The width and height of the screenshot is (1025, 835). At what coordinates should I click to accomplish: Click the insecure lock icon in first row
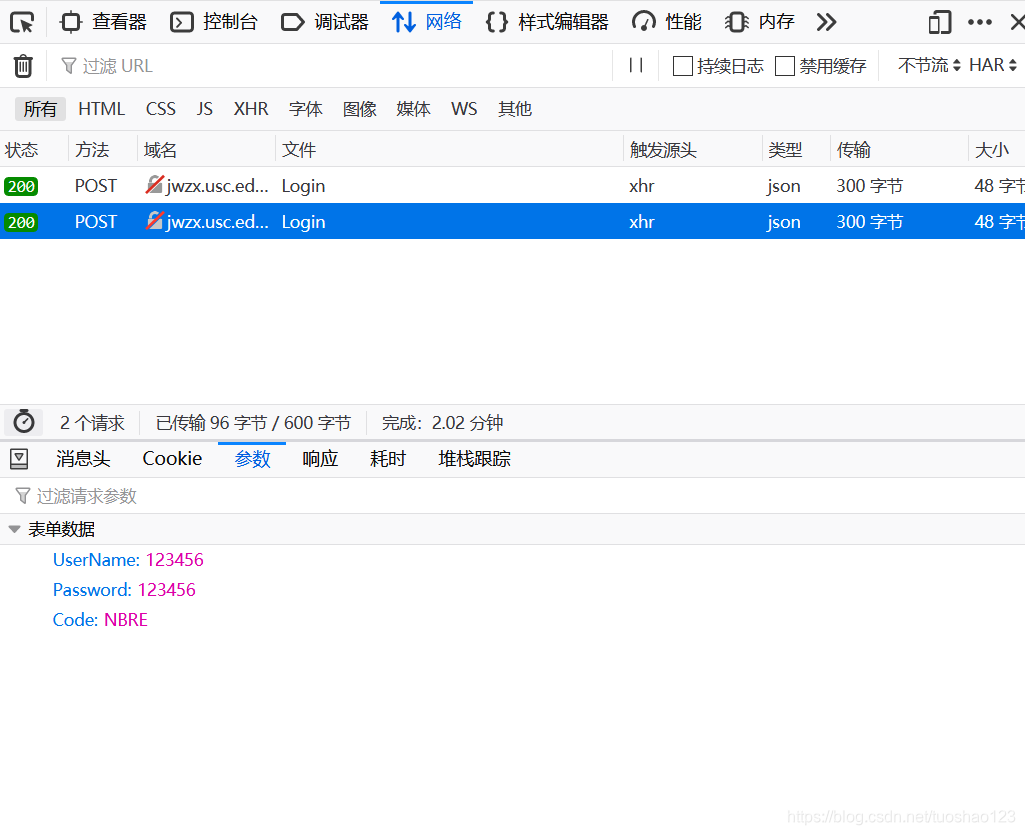[154, 185]
